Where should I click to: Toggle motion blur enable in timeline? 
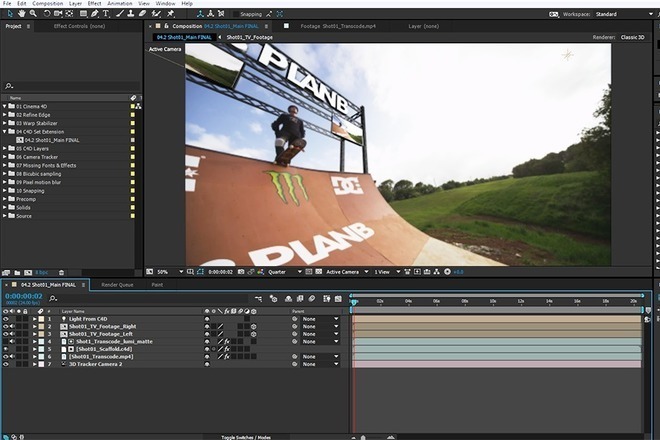[312, 299]
